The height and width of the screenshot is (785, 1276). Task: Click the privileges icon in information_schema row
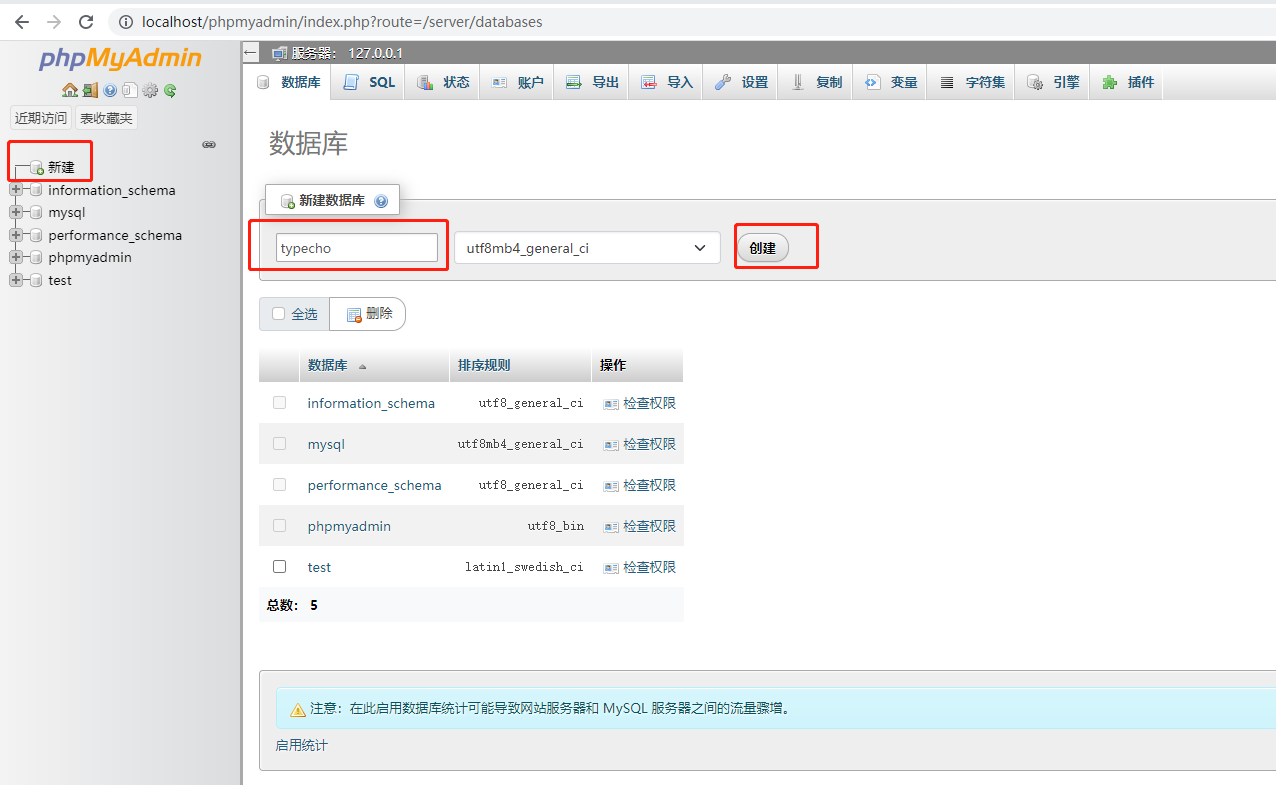coord(611,404)
